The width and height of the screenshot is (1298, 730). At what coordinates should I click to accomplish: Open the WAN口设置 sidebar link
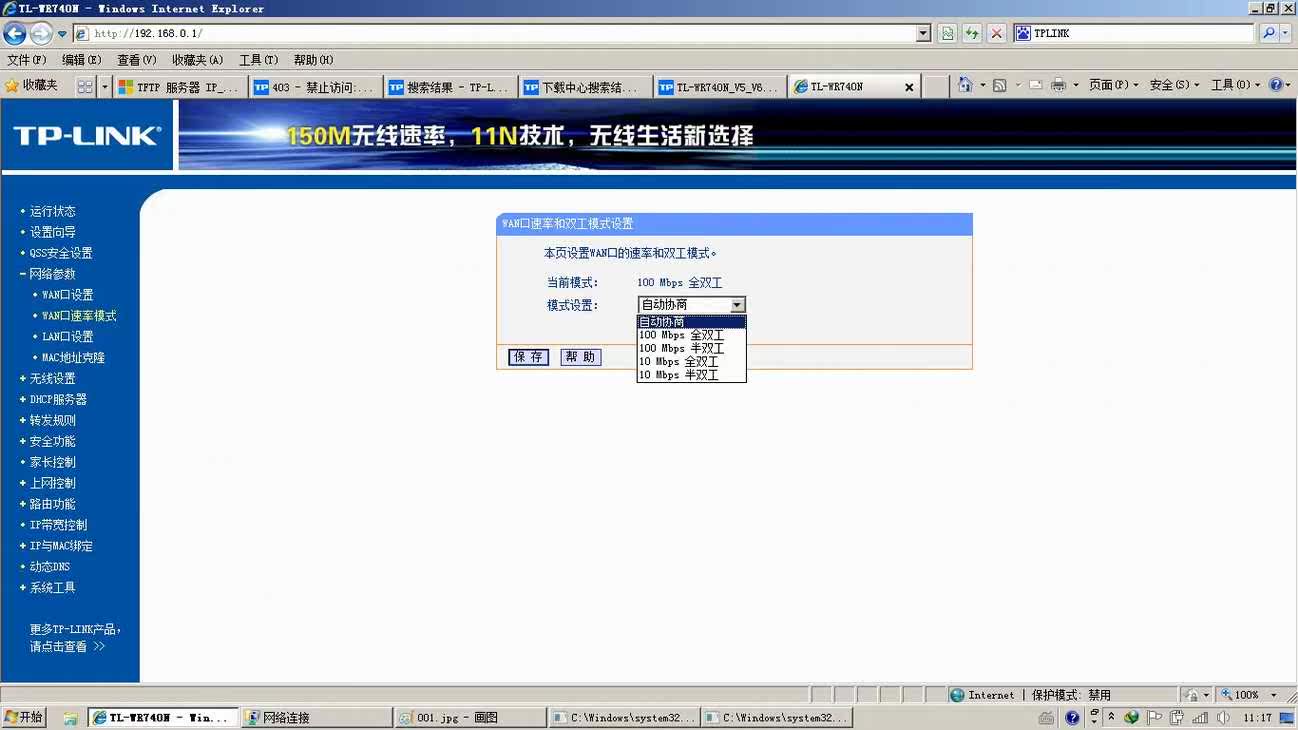tap(67, 295)
